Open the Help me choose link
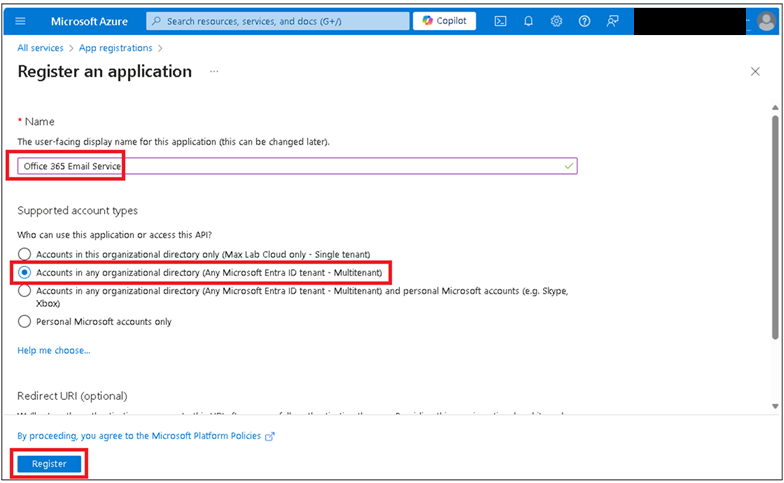Screen dimensions: 784x483 [54, 350]
